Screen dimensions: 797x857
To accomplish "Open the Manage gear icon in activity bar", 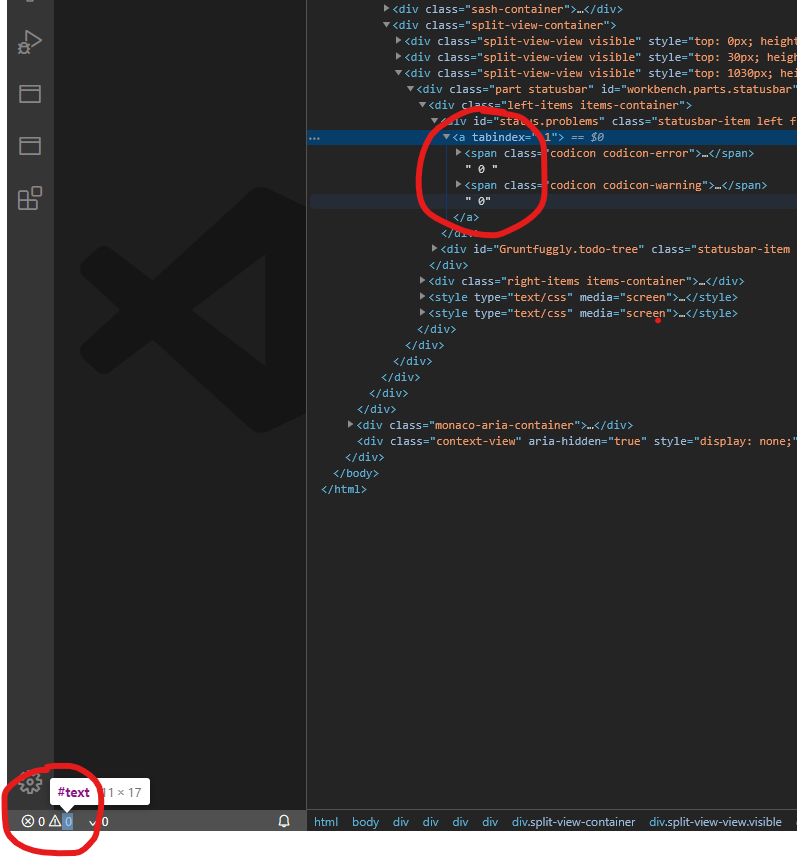I will [30, 783].
